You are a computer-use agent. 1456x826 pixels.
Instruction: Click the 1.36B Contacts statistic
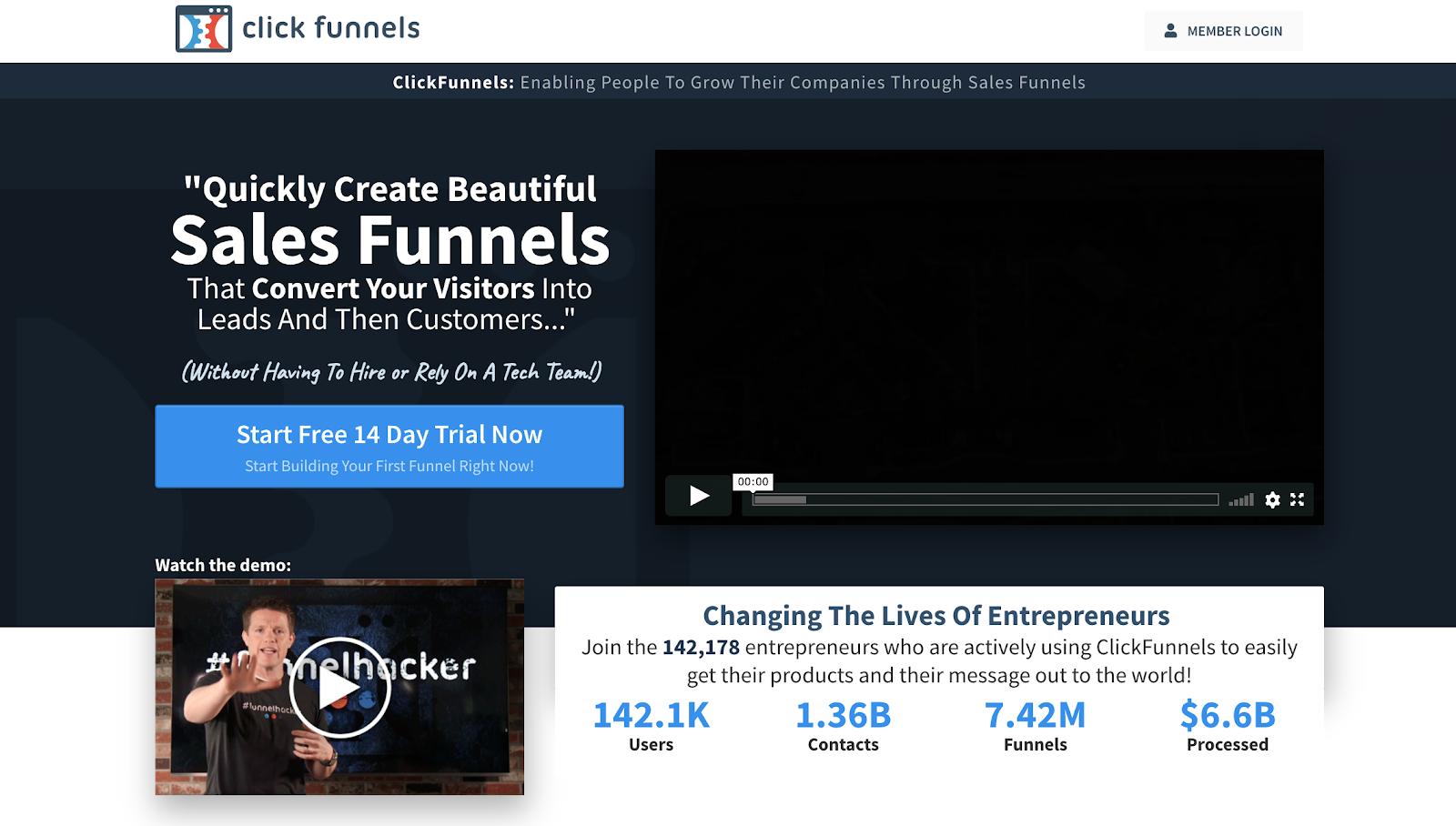[844, 726]
